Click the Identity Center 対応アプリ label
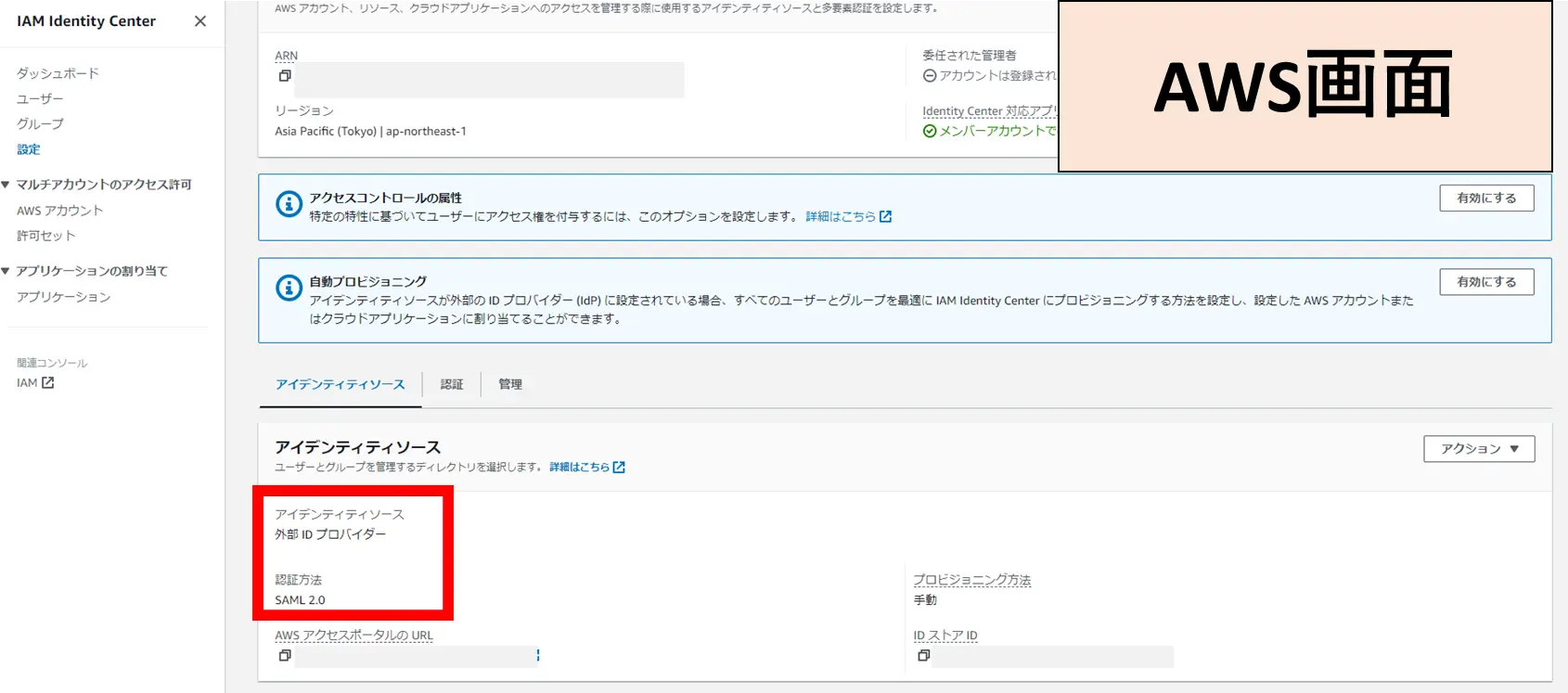1568x693 pixels. point(989,111)
